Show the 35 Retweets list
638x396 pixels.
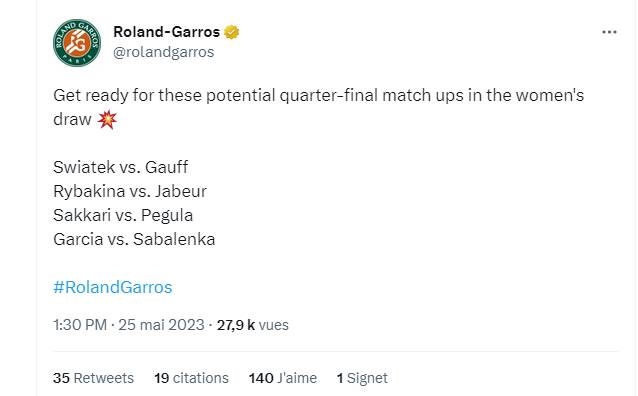93,378
